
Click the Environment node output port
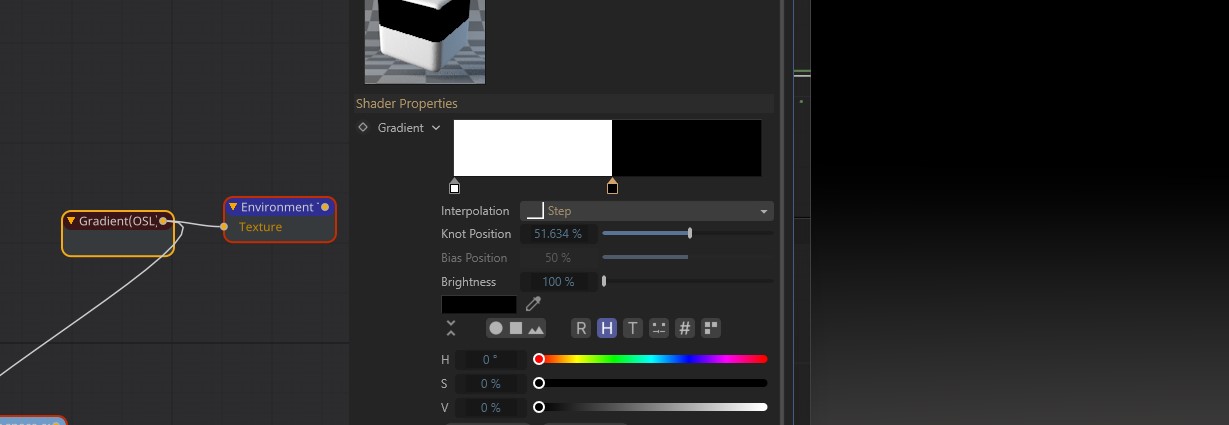pyautogui.click(x=325, y=207)
